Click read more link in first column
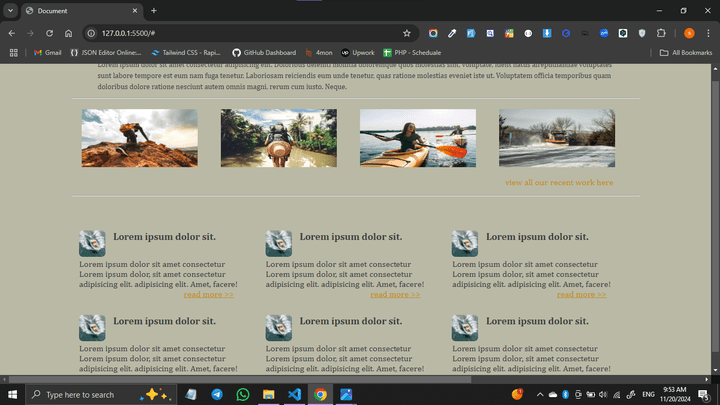The width and height of the screenshot is (720, 405). (208, 294)
